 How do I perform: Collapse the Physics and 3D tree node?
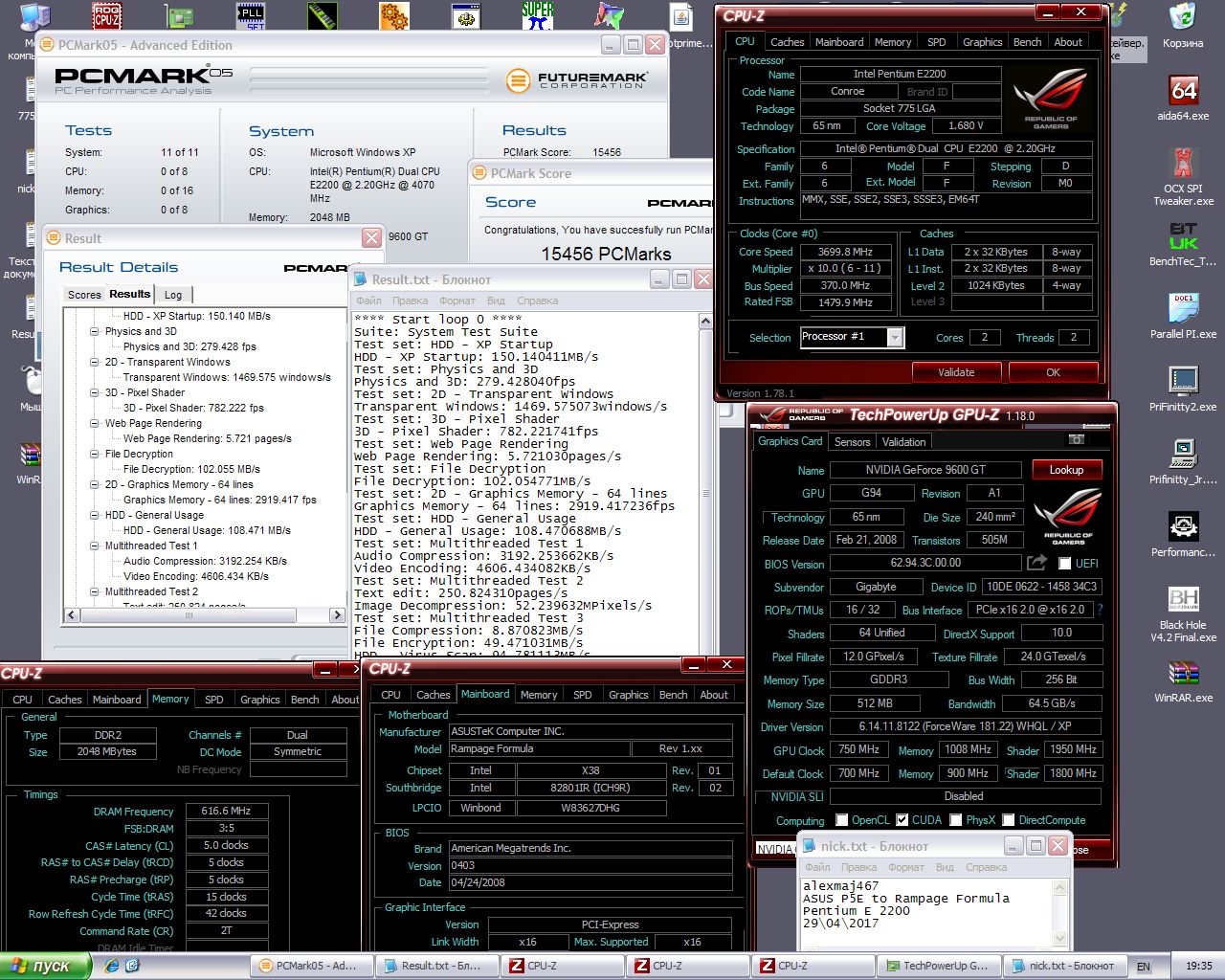(x=95, y=331)
